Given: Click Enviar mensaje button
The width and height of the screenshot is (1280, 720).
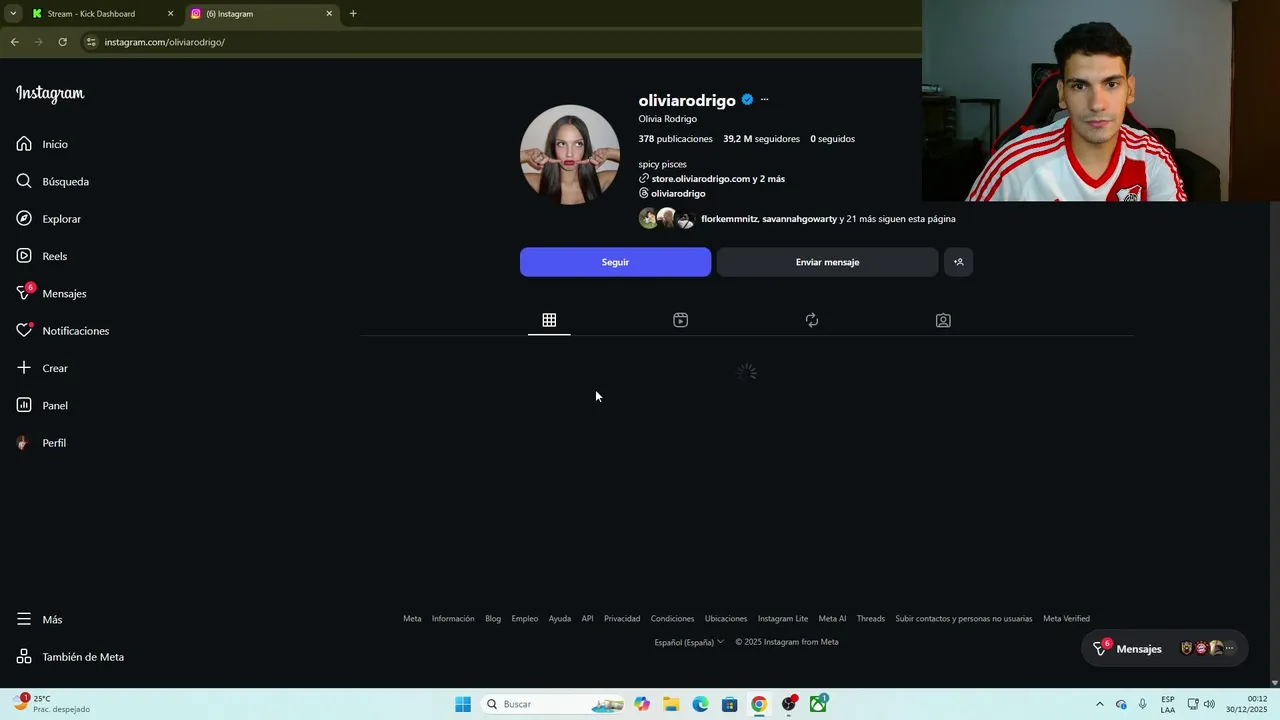Looking at the screenshot, I should [827, 262].
